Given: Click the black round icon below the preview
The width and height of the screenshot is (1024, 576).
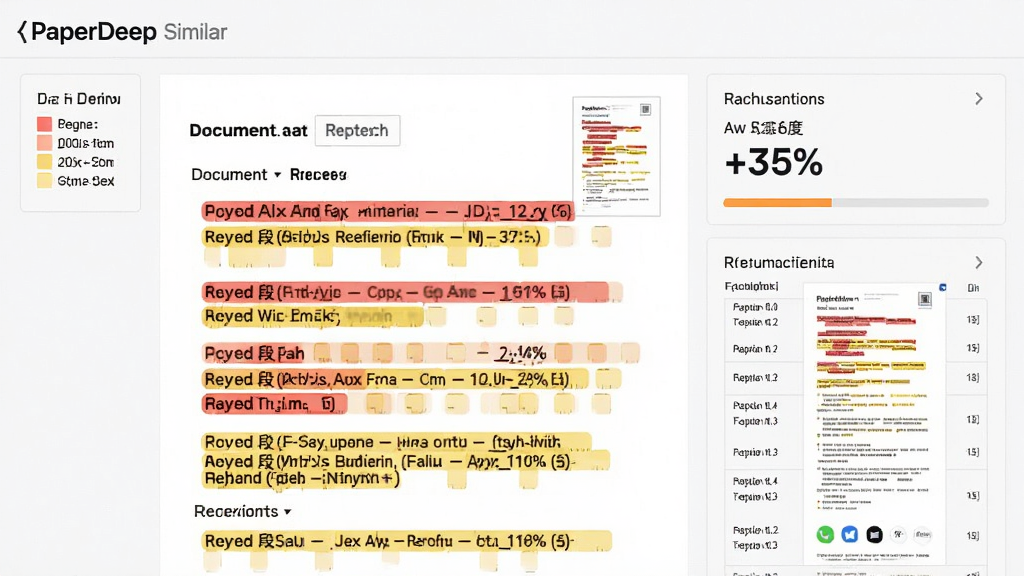Looking at the screenshot, I should coord(874,534).
